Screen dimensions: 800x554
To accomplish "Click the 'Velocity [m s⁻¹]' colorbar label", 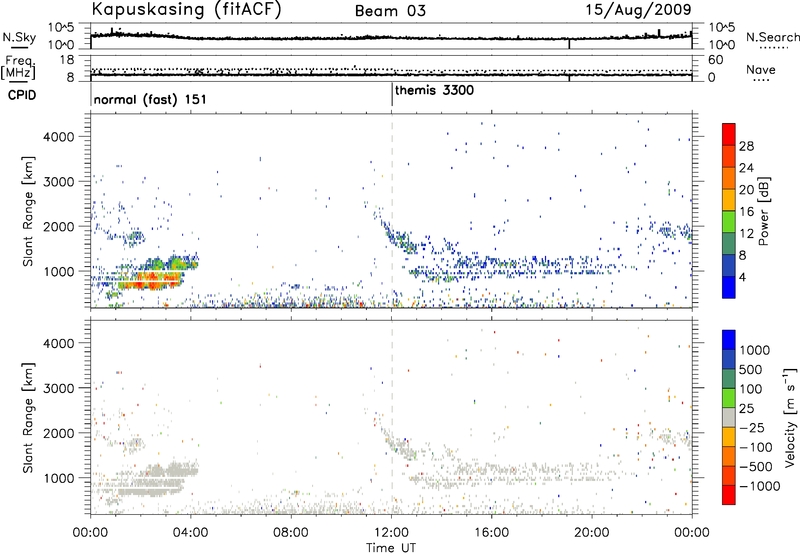I will tap(790, 417).
